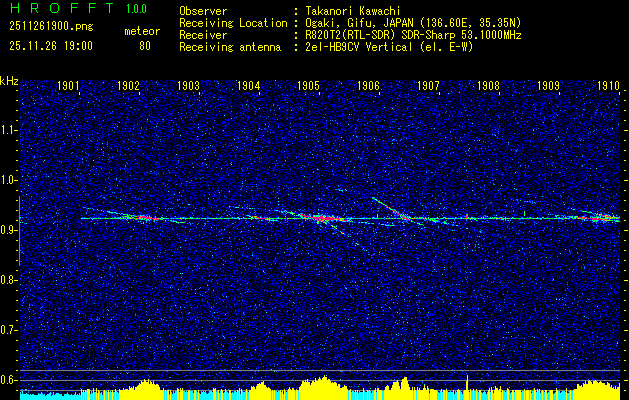Click the observer name Takanori Kawachi
This screenshot has height=400, width=629.
pos(353,11)
